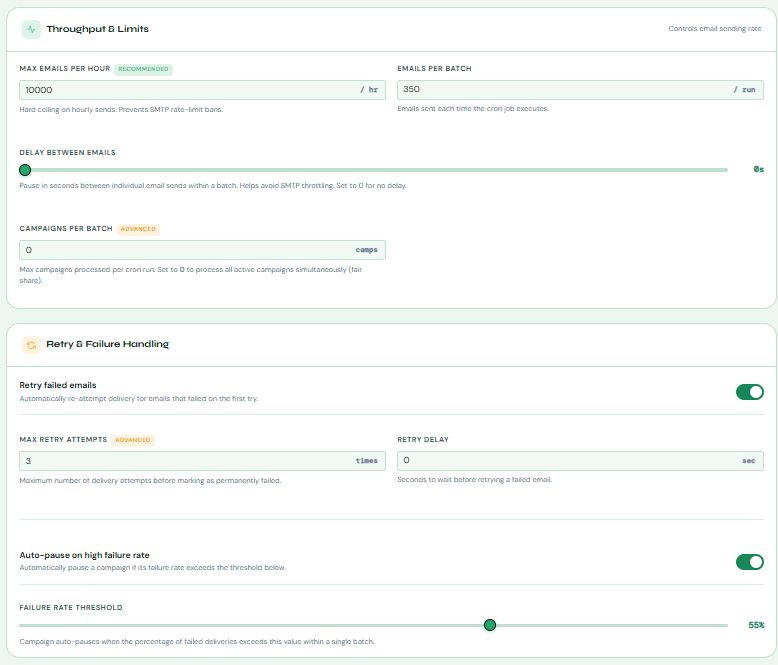Click the '/ hr' unit suffix
The width and height of the screenshot is (778, 665).
point(369,90)
